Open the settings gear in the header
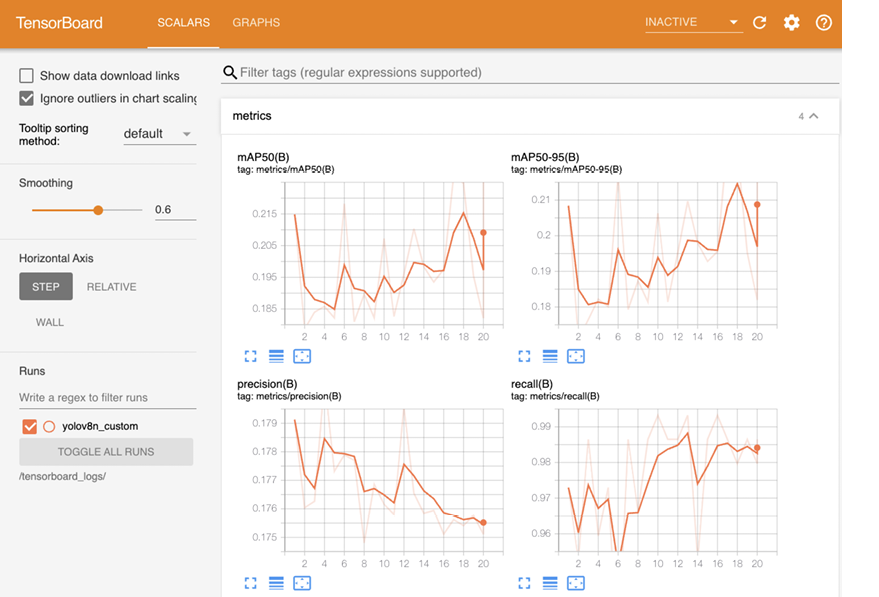 [x=792, y=22]
